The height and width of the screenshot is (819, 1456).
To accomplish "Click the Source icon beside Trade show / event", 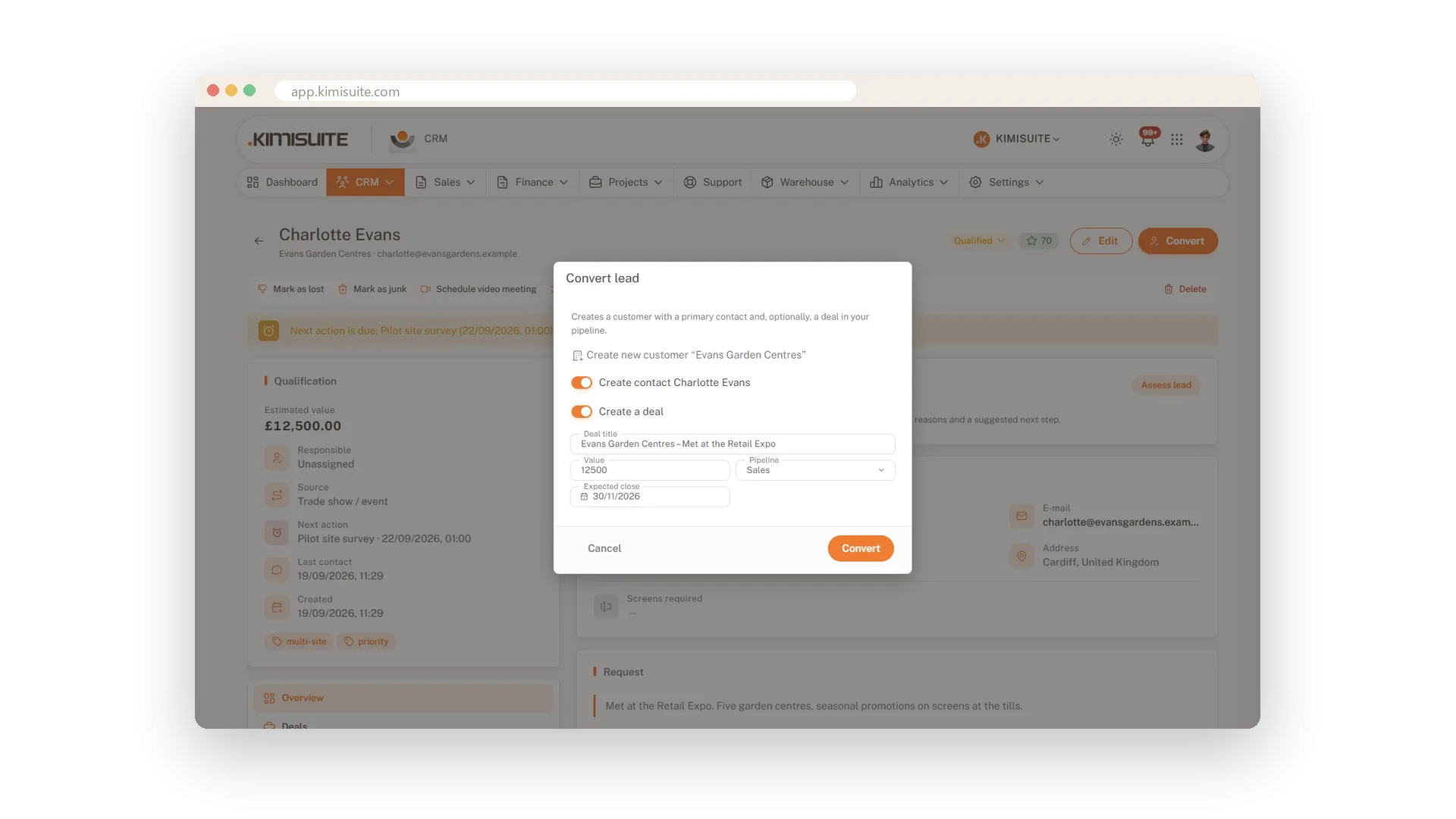I will pyautogui.click(x=277, y=495).
